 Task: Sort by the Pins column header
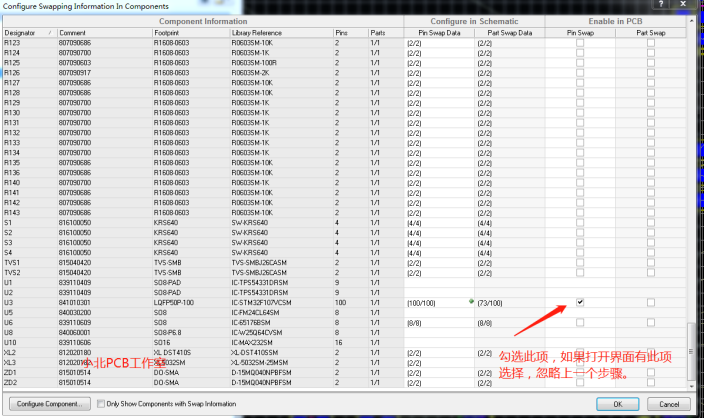click(351, 33)
